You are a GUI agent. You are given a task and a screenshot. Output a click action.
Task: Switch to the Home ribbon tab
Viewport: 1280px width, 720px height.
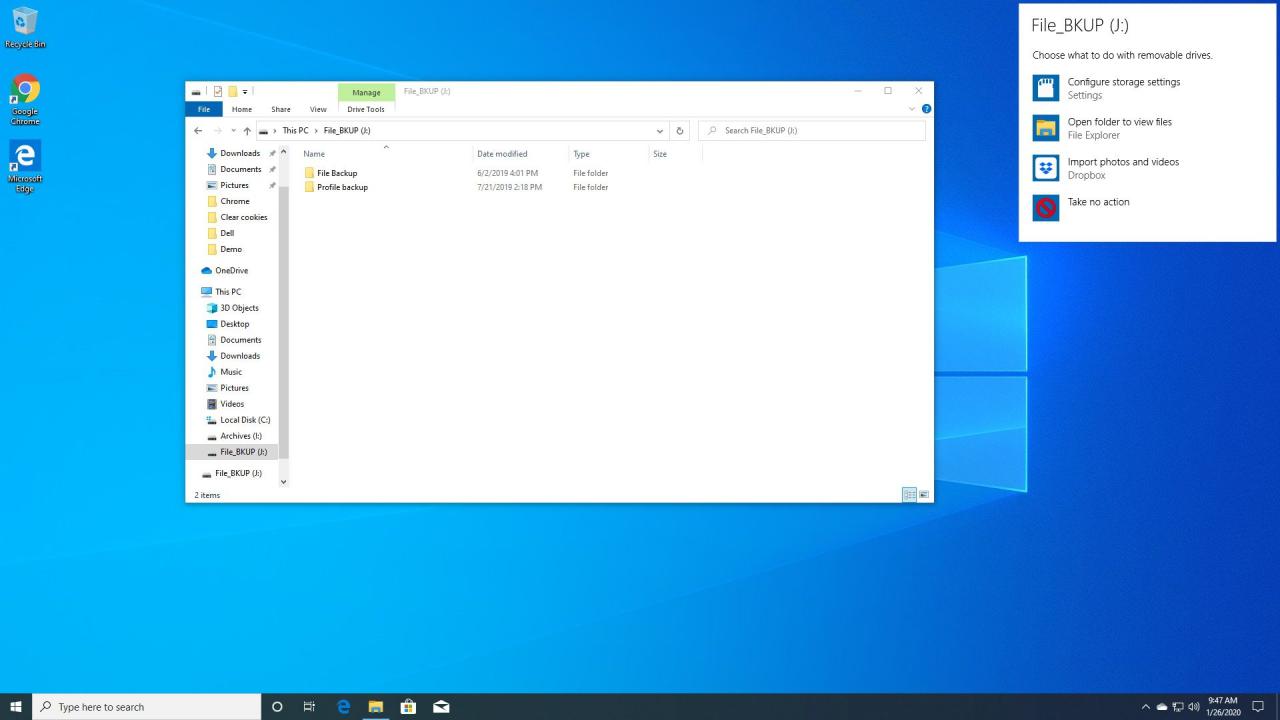242,109
